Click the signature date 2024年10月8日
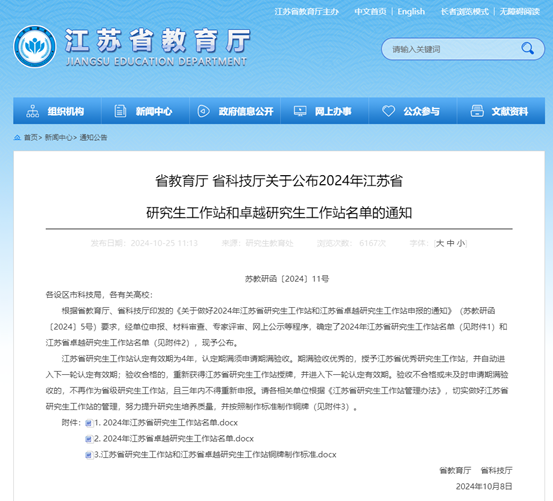553x501 pixels. [484, 487]
